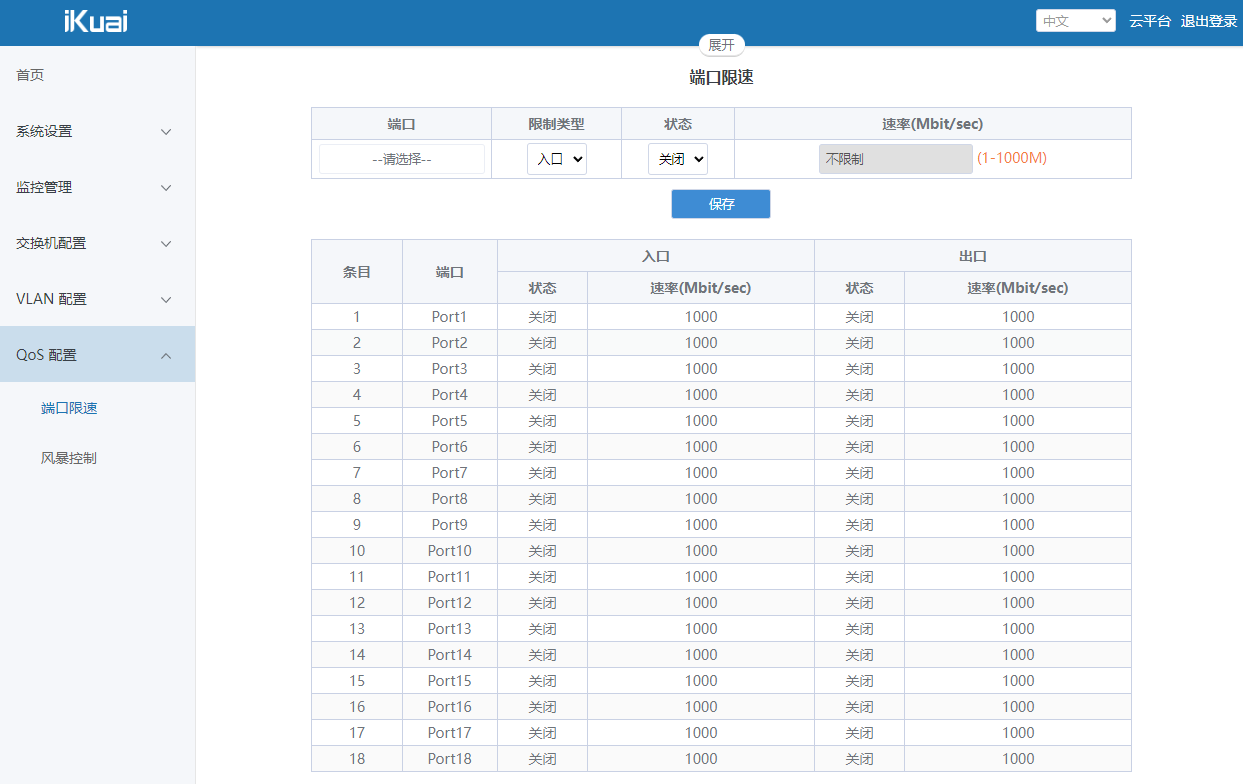Open the --请选择-- port selector

click(x=402, y=159)
